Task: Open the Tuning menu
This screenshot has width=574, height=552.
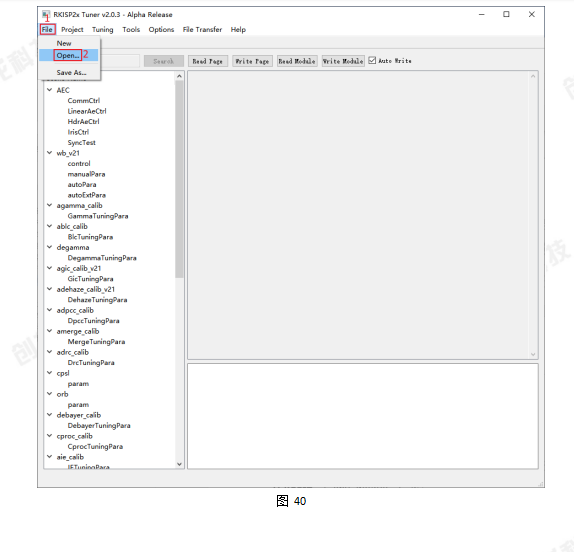Action: point(102,30)
